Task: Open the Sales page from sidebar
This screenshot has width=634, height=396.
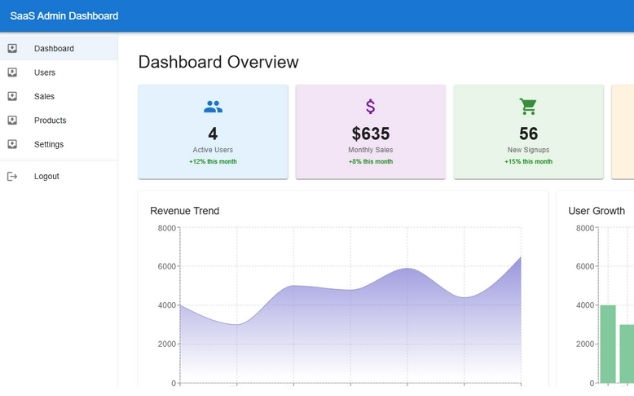Action: pyautogui.click(x=59, y=96)
